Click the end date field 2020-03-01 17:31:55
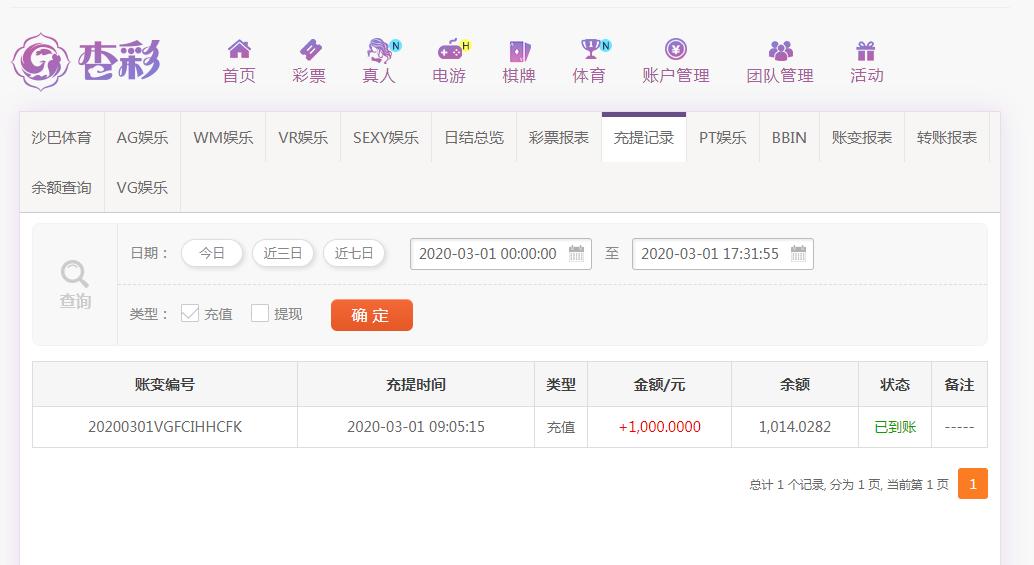The height and width of the screenshot is (565, 1034). pyautogui.click(x=723, y=254)
